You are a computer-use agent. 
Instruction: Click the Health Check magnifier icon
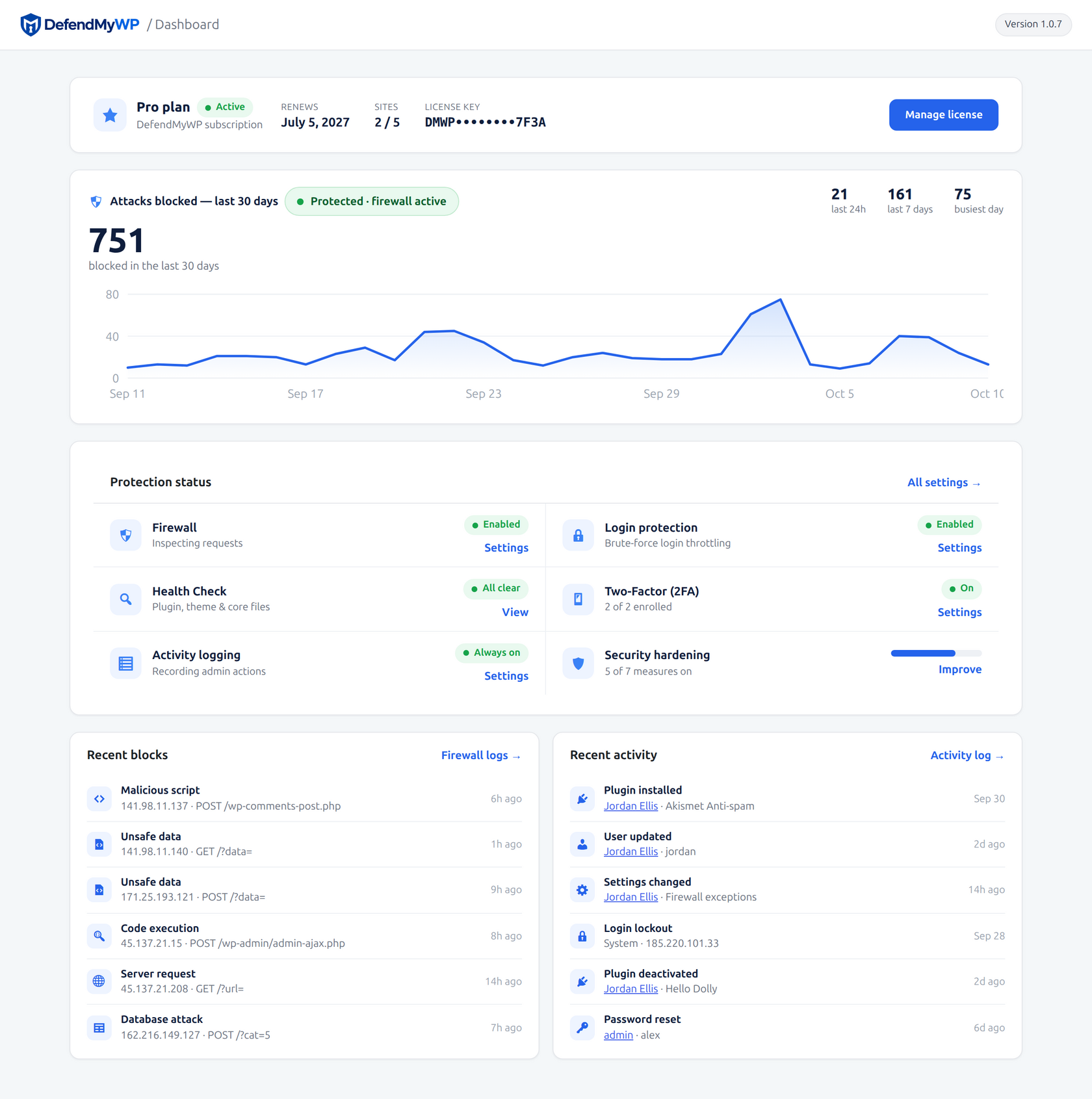125,599
